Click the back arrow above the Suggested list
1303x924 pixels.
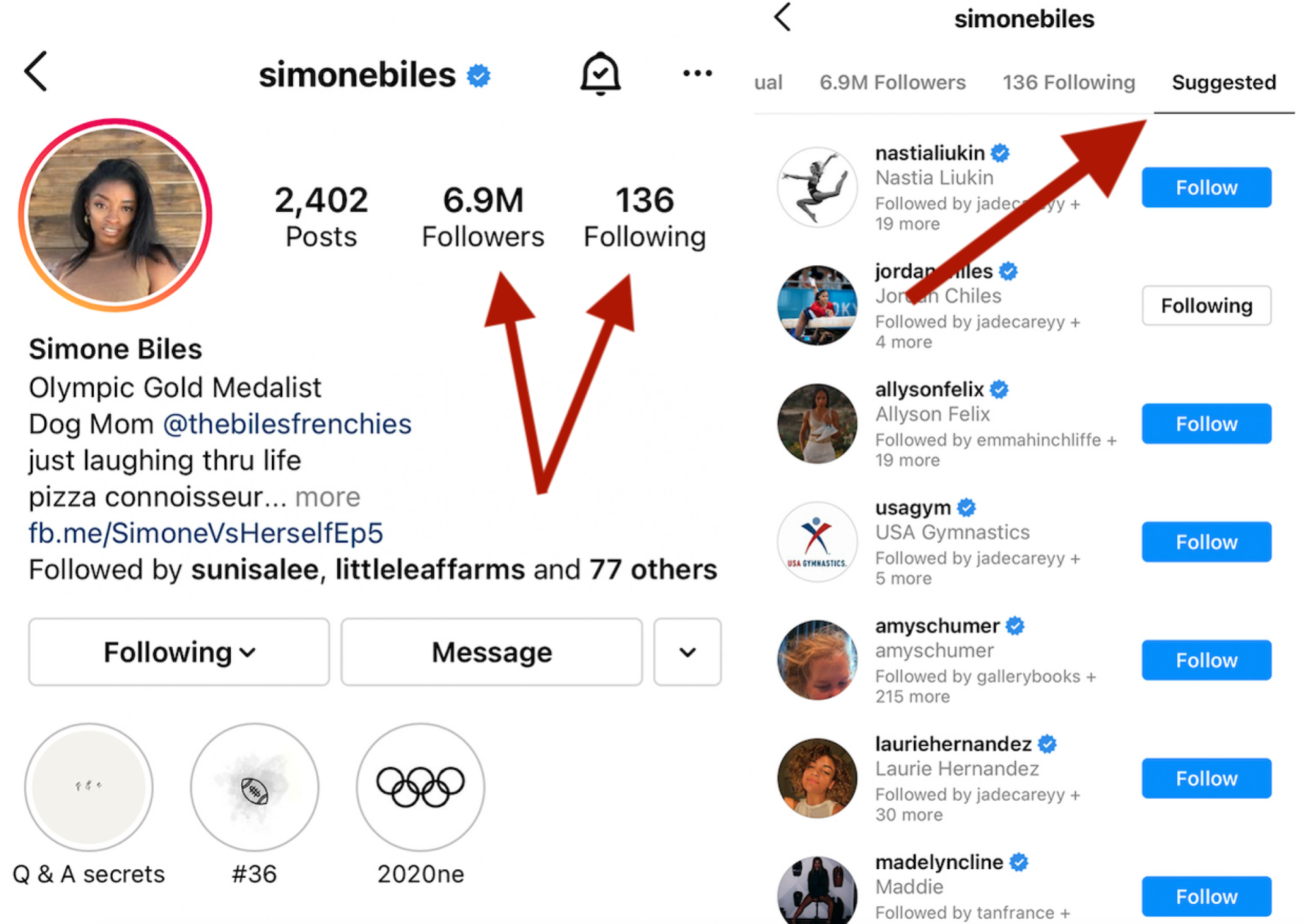point(781,19)
